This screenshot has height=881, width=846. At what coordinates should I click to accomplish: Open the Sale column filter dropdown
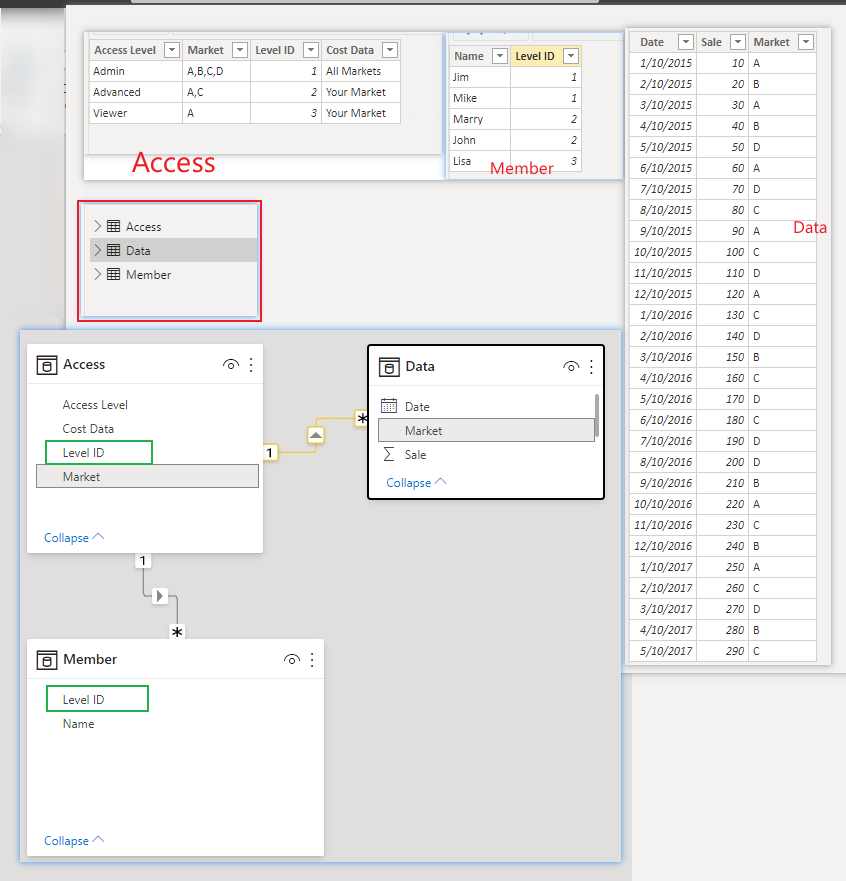coord(738,42)
